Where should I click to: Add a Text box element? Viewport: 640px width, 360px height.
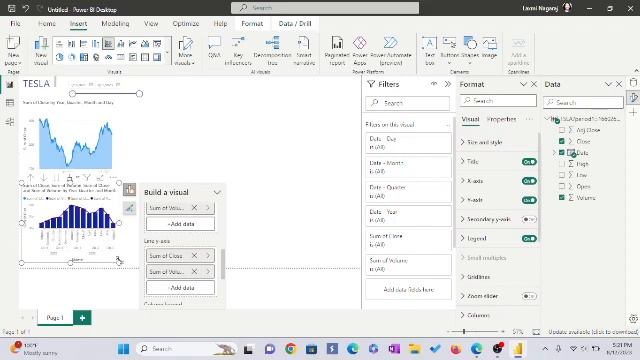pyautogui.click(x=429, y=51)
